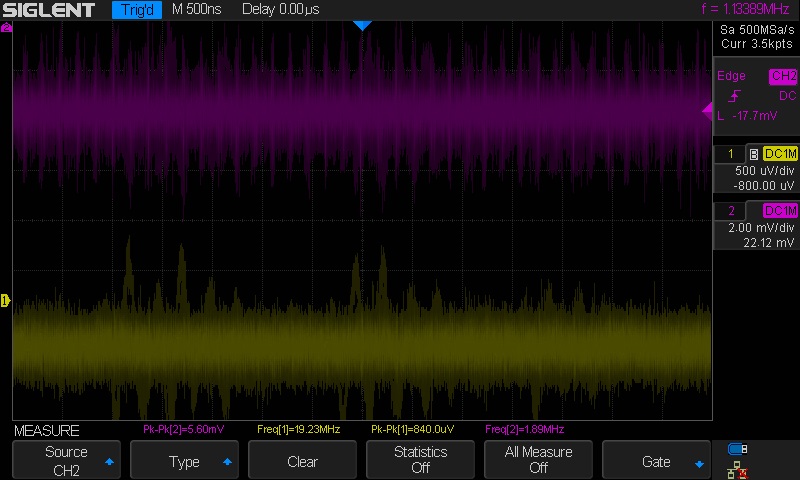Click the magenta channel 2 ground marker

click(x=6, y=28)
